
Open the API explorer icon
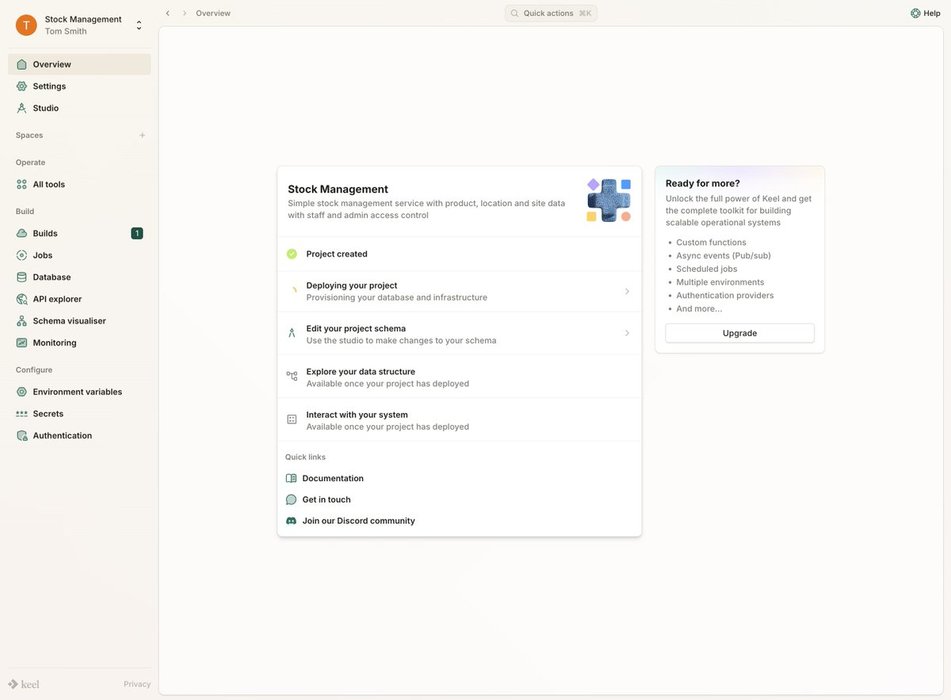22,299
